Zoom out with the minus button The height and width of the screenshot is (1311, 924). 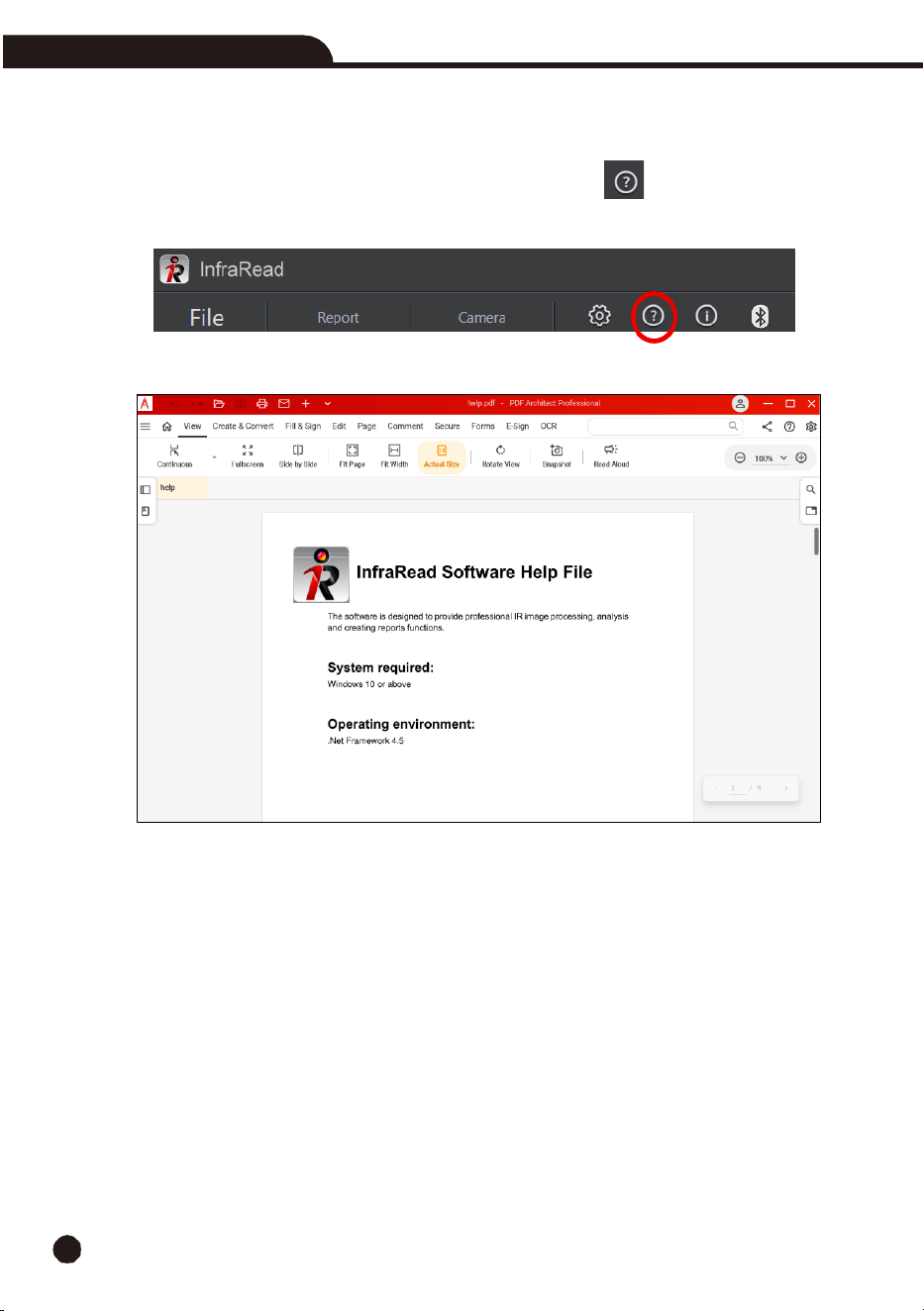pos(740,457)
